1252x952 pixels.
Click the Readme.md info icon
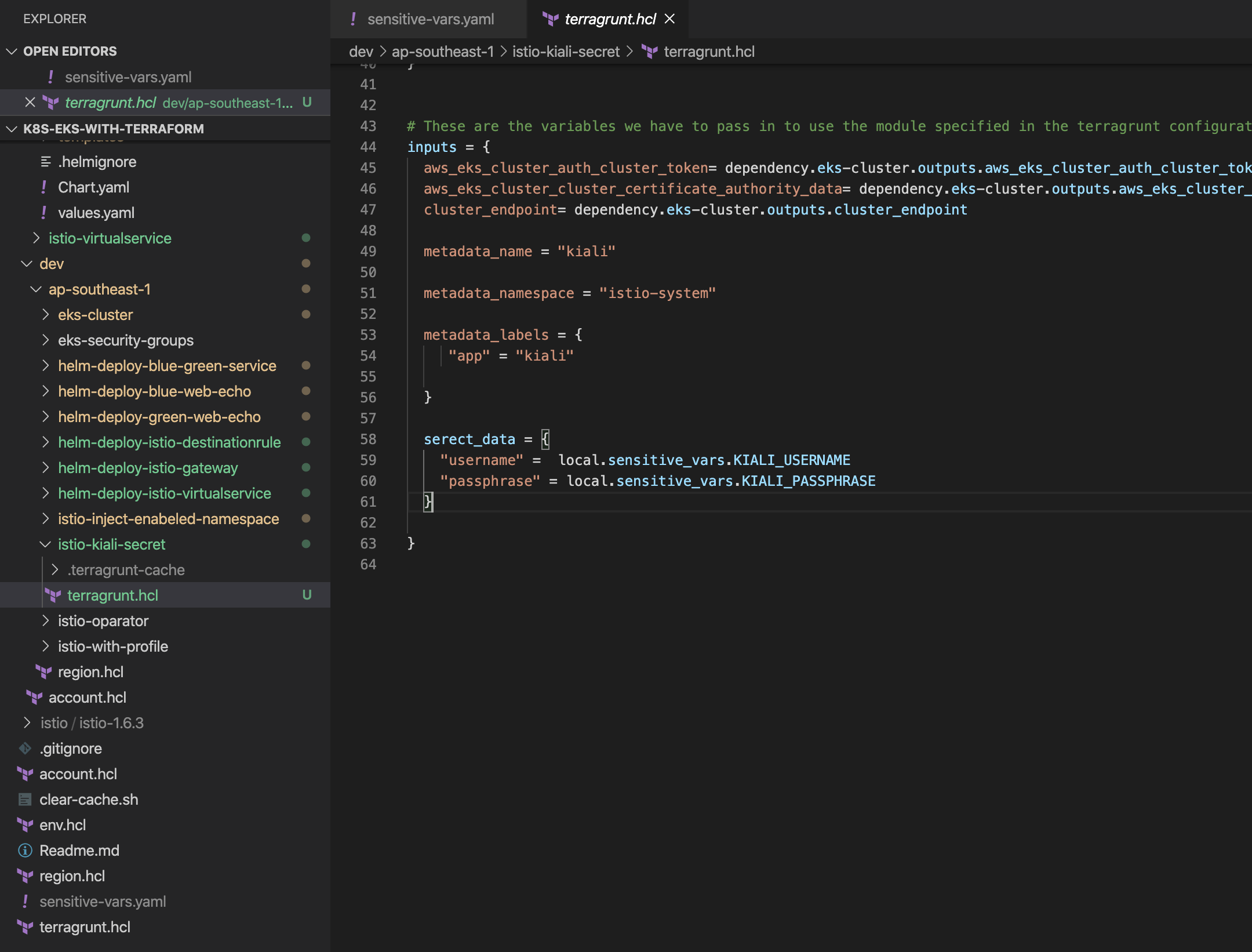pos(25,851)
